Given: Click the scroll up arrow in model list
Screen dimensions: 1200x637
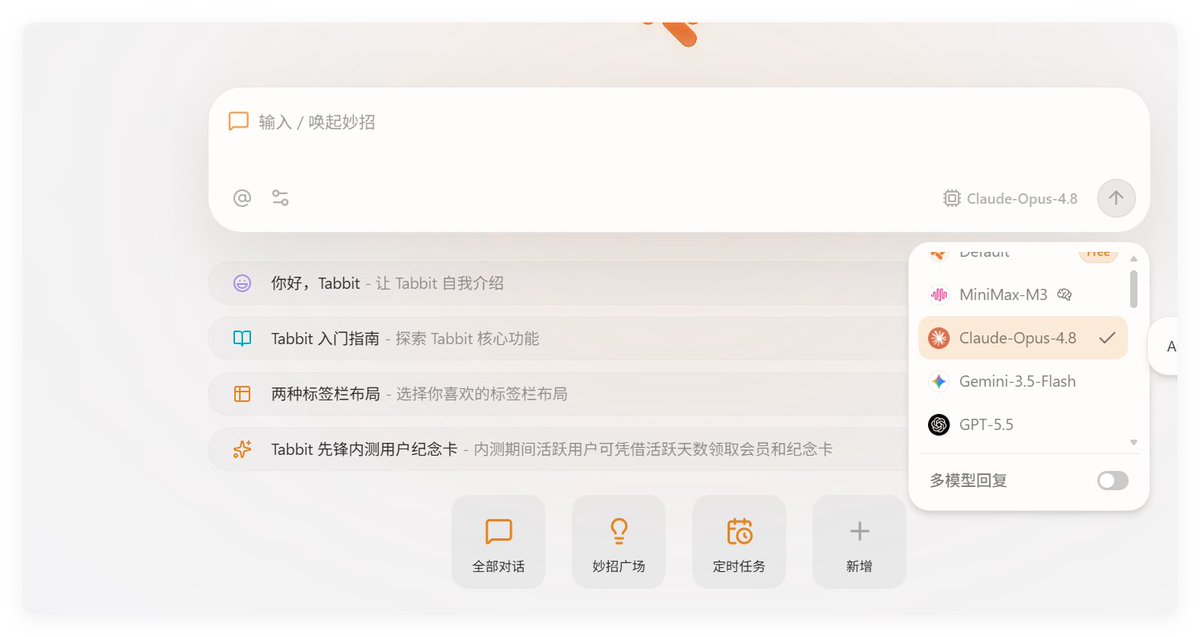Looking at the screenshot, I should tap(1134, 257).
